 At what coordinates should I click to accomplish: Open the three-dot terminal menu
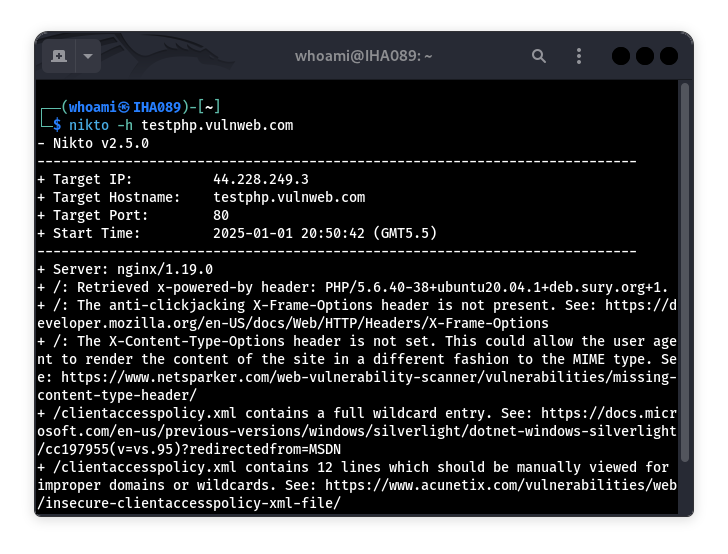581,56
